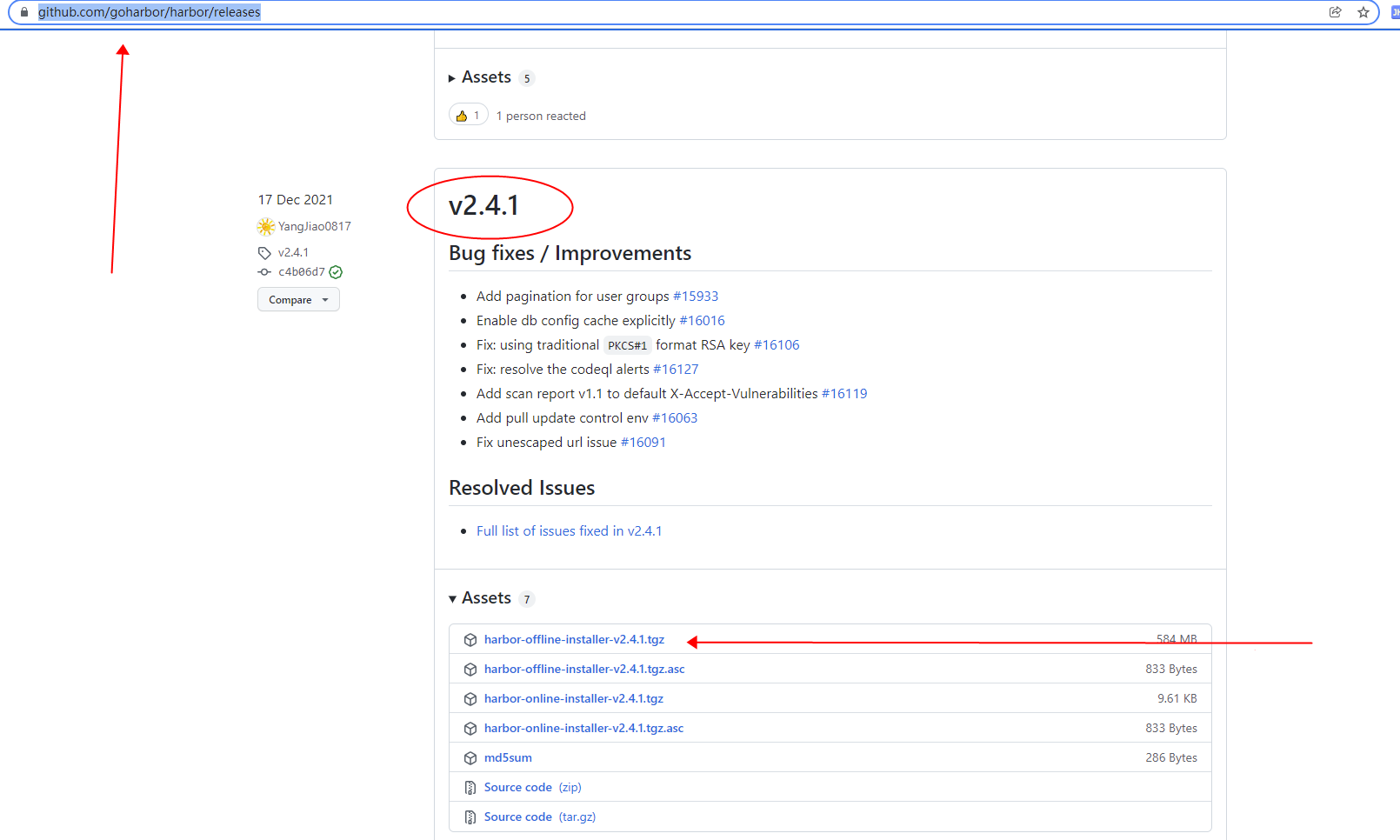Open pull request #16016

coord(702,321)
